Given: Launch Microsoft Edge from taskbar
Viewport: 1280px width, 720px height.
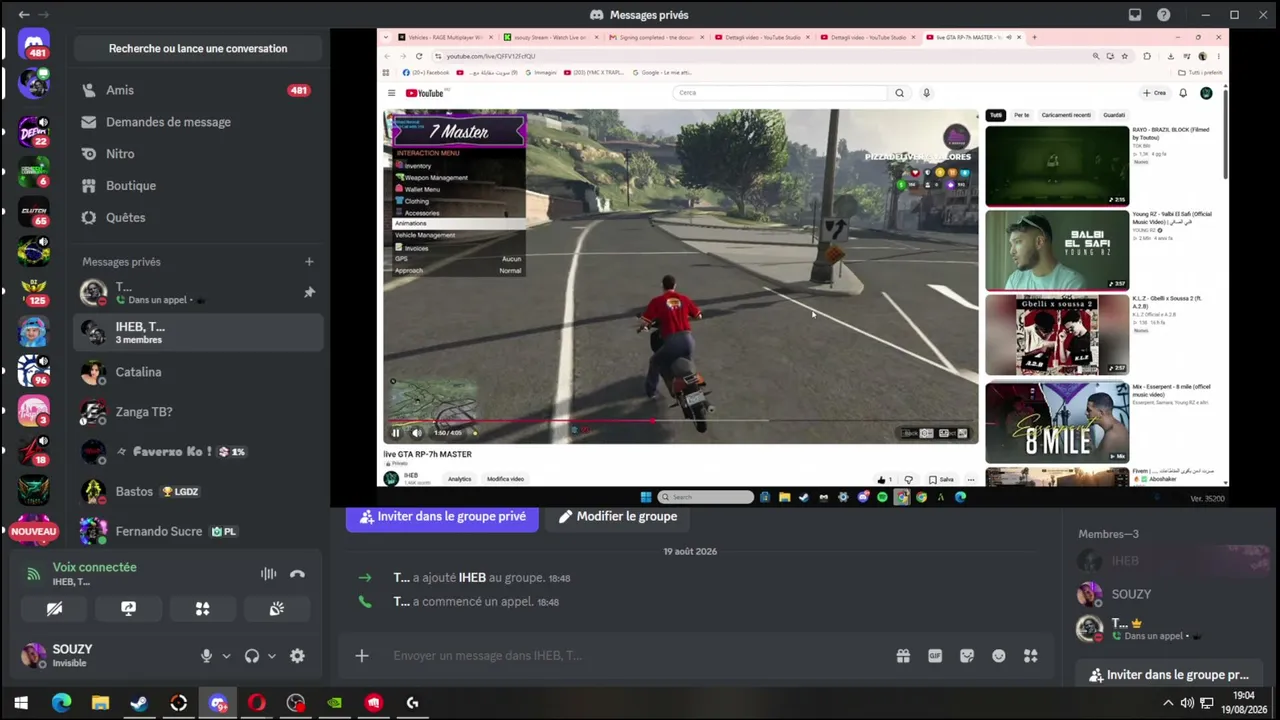Looking at the screenshot, I should 61,703.
